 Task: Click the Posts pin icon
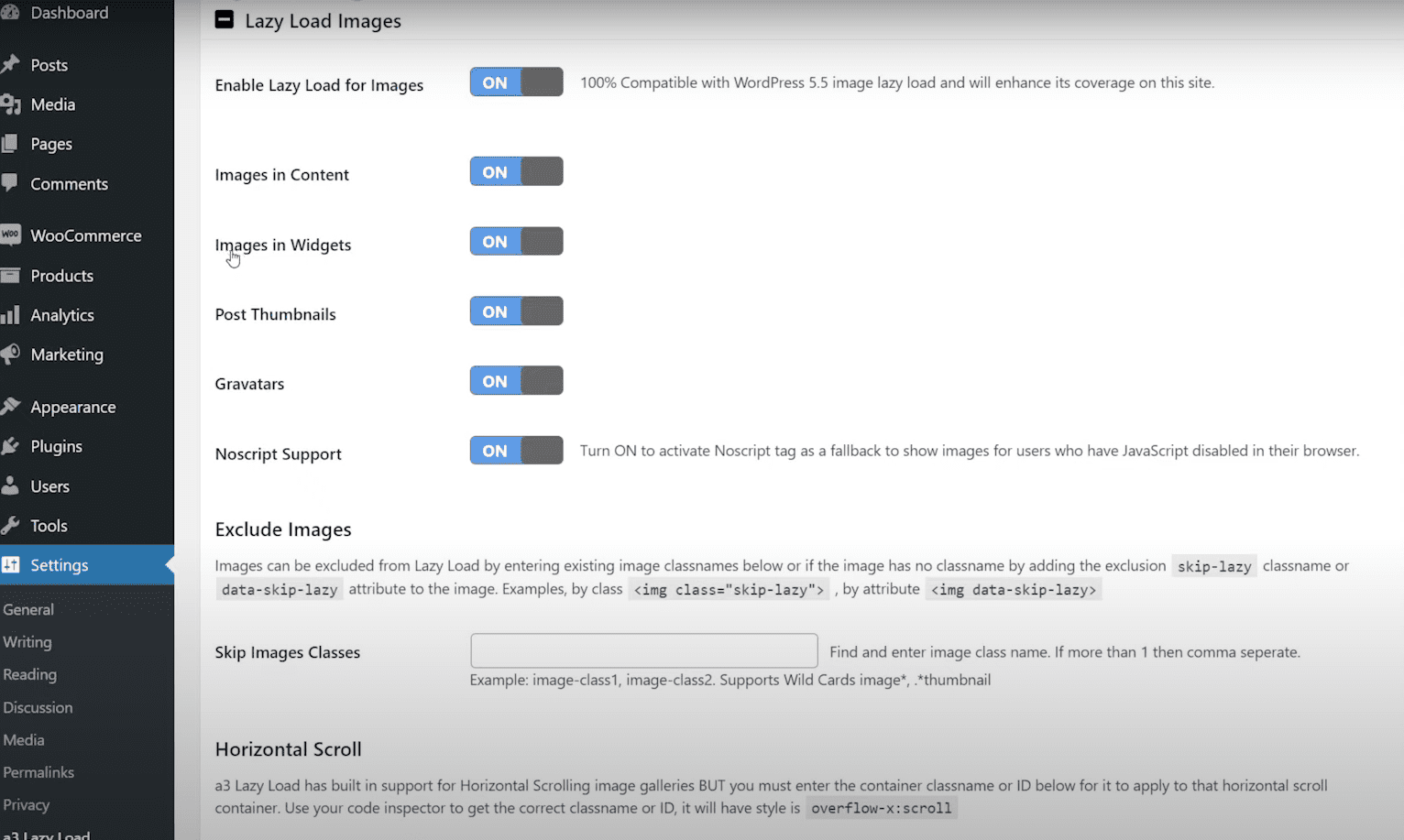(10, 64)
